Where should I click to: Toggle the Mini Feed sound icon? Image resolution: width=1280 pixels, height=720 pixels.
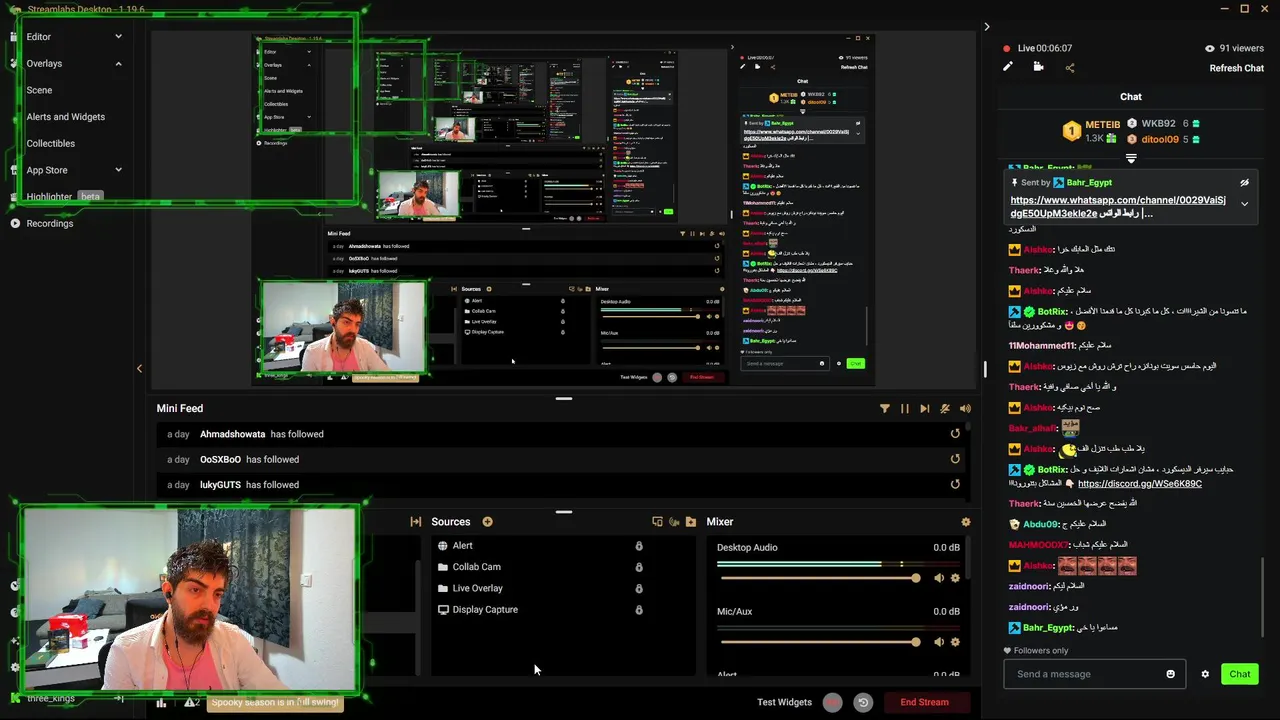coord(965,408)
